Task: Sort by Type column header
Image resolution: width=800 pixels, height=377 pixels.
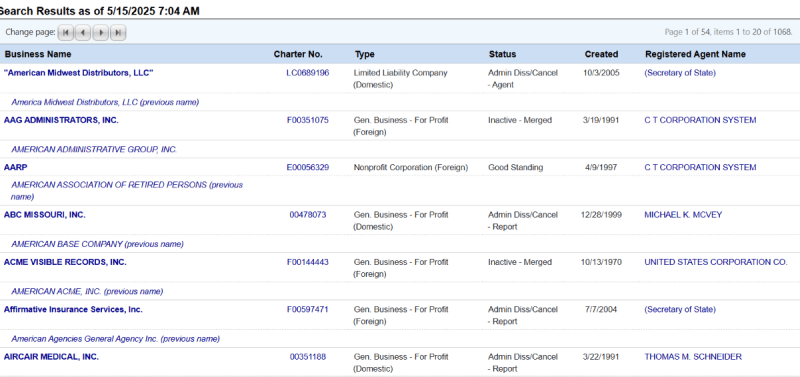Action: pyautogui.click(x=364, y=54)
